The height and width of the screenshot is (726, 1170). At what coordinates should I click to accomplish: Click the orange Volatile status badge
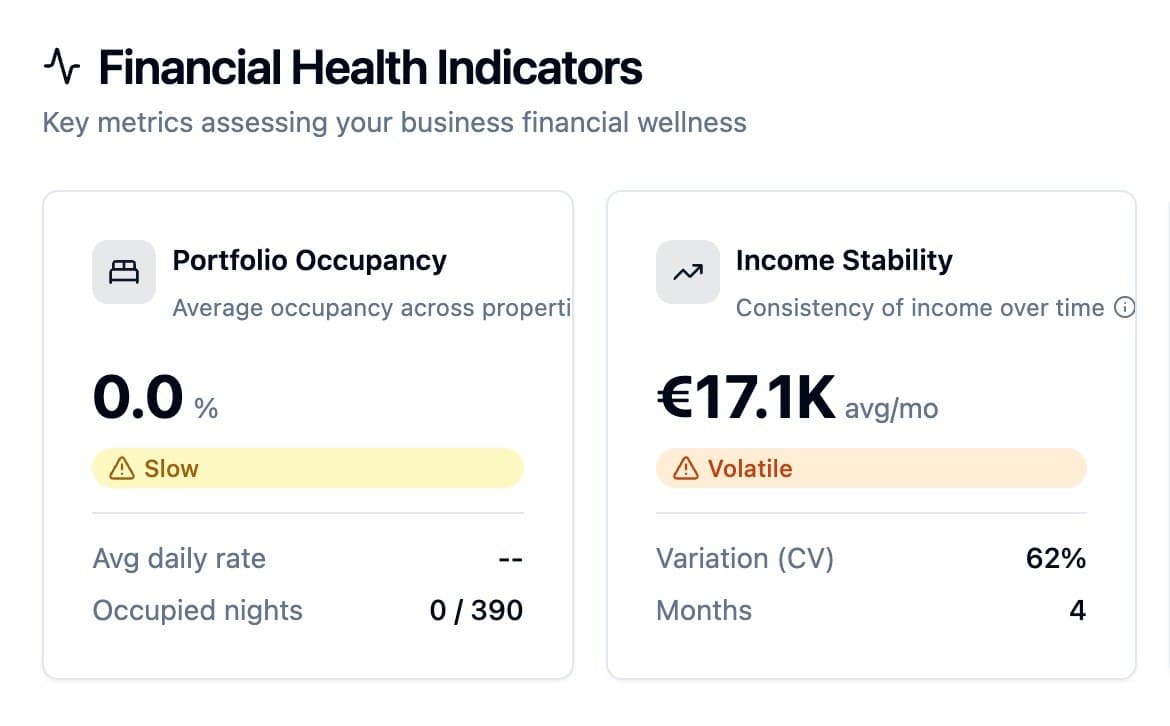point(870,468)
